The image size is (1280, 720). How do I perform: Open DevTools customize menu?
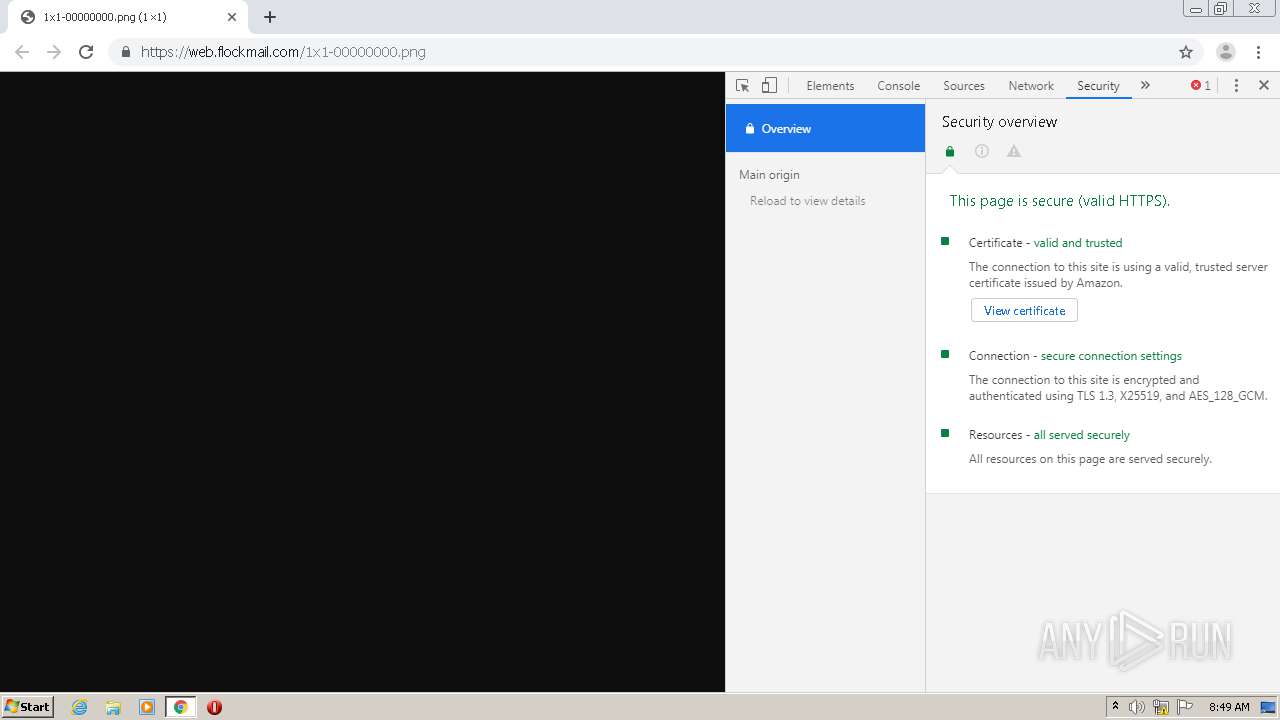tap(1236, 86)
